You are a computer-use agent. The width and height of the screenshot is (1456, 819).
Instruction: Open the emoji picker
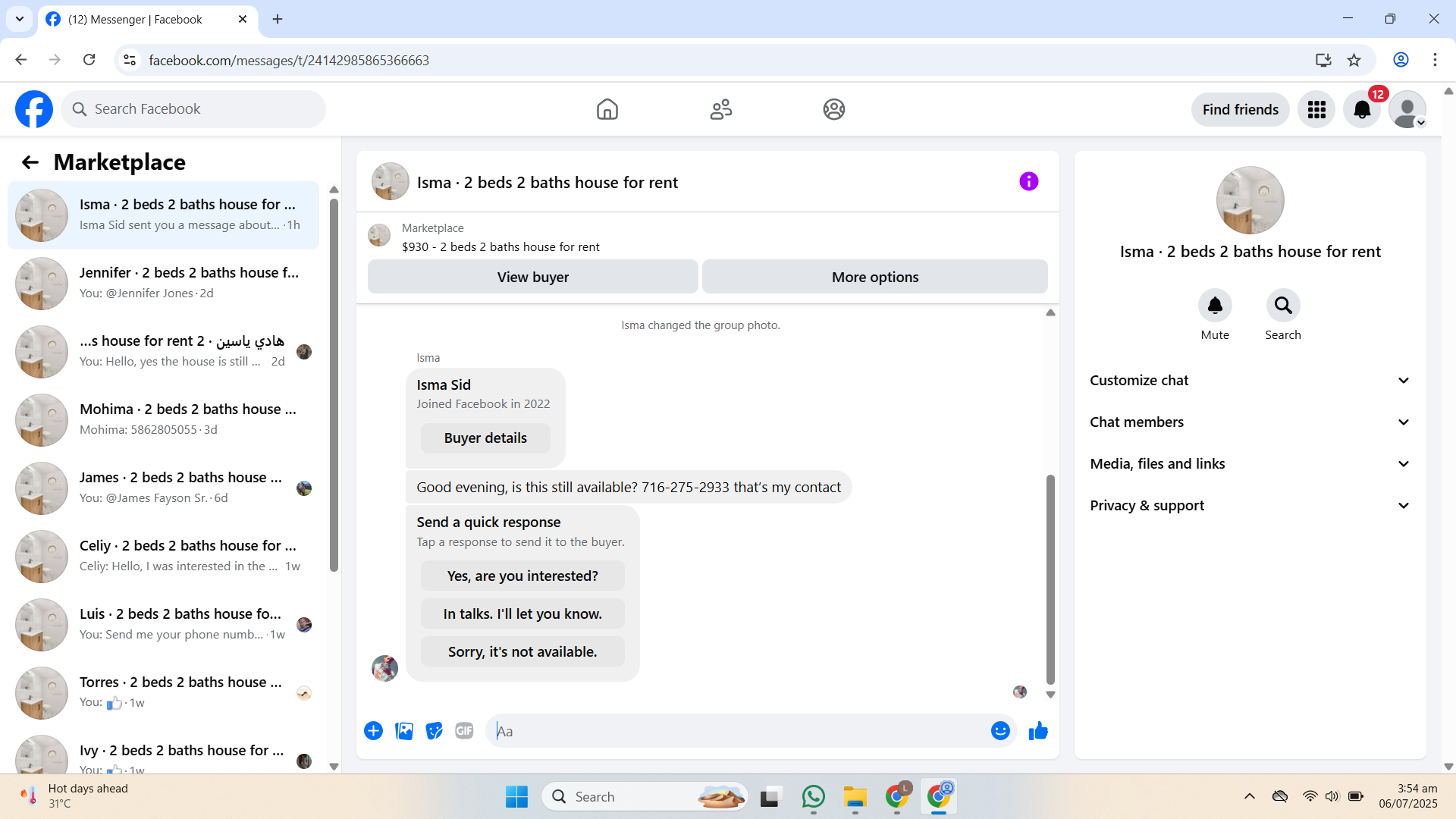coord(1000,730)
